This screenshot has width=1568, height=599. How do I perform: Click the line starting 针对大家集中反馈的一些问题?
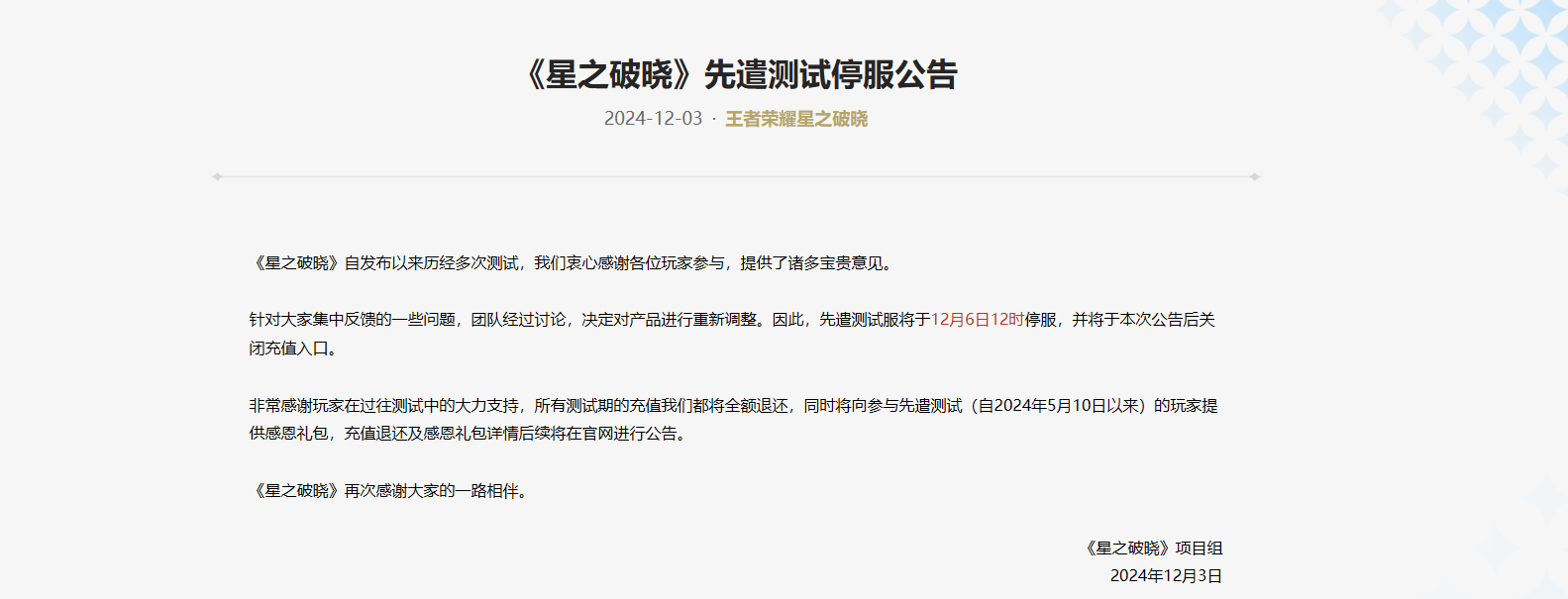[732, 320]
